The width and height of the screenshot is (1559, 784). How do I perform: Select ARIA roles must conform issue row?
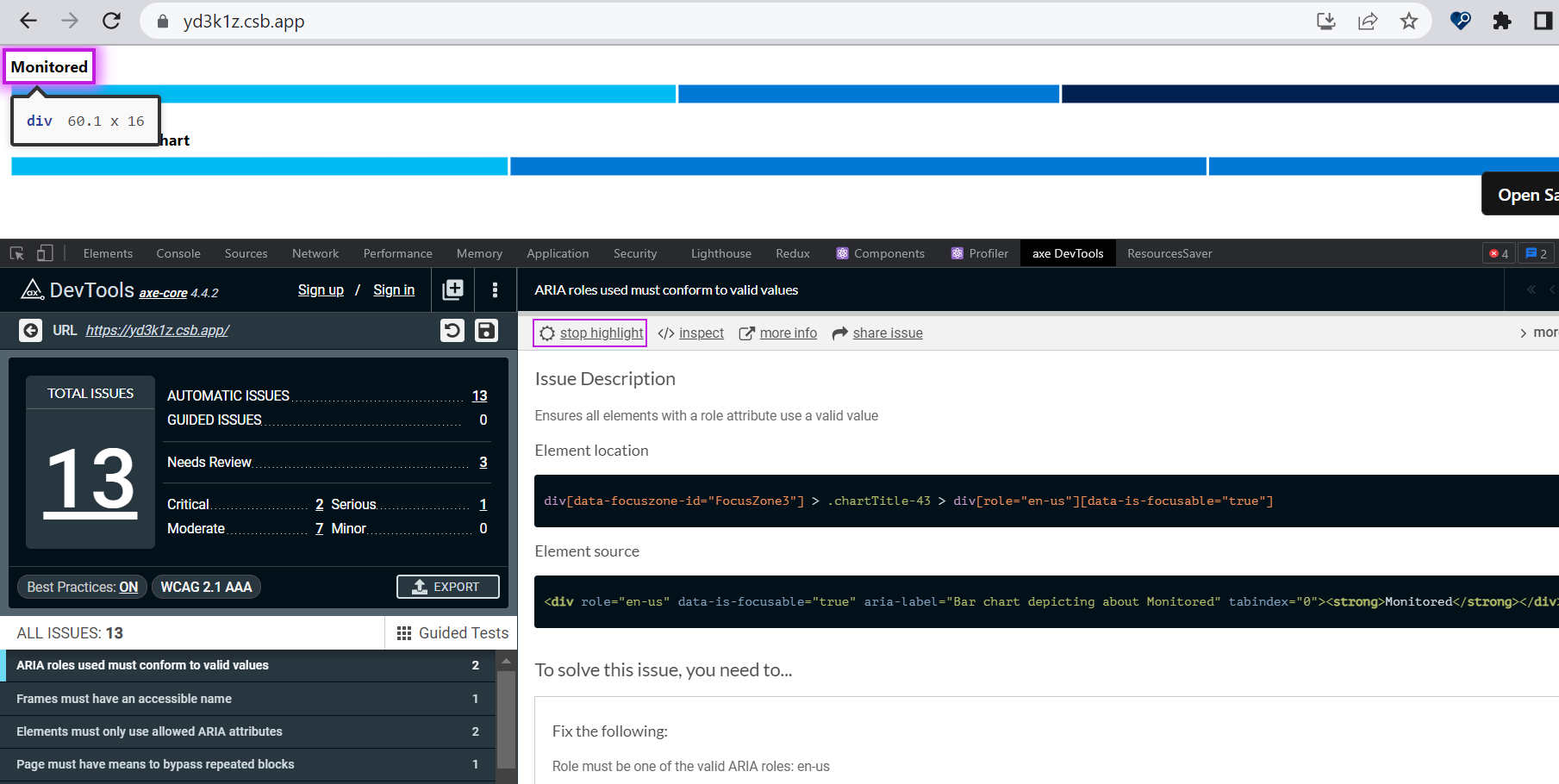pyautogui.click(x=247, y=665)
